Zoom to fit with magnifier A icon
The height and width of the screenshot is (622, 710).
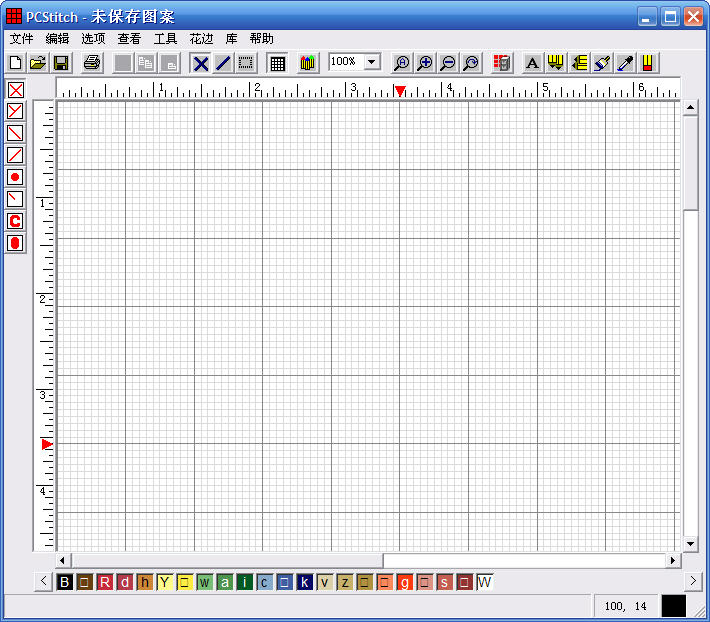pos(402,63)
